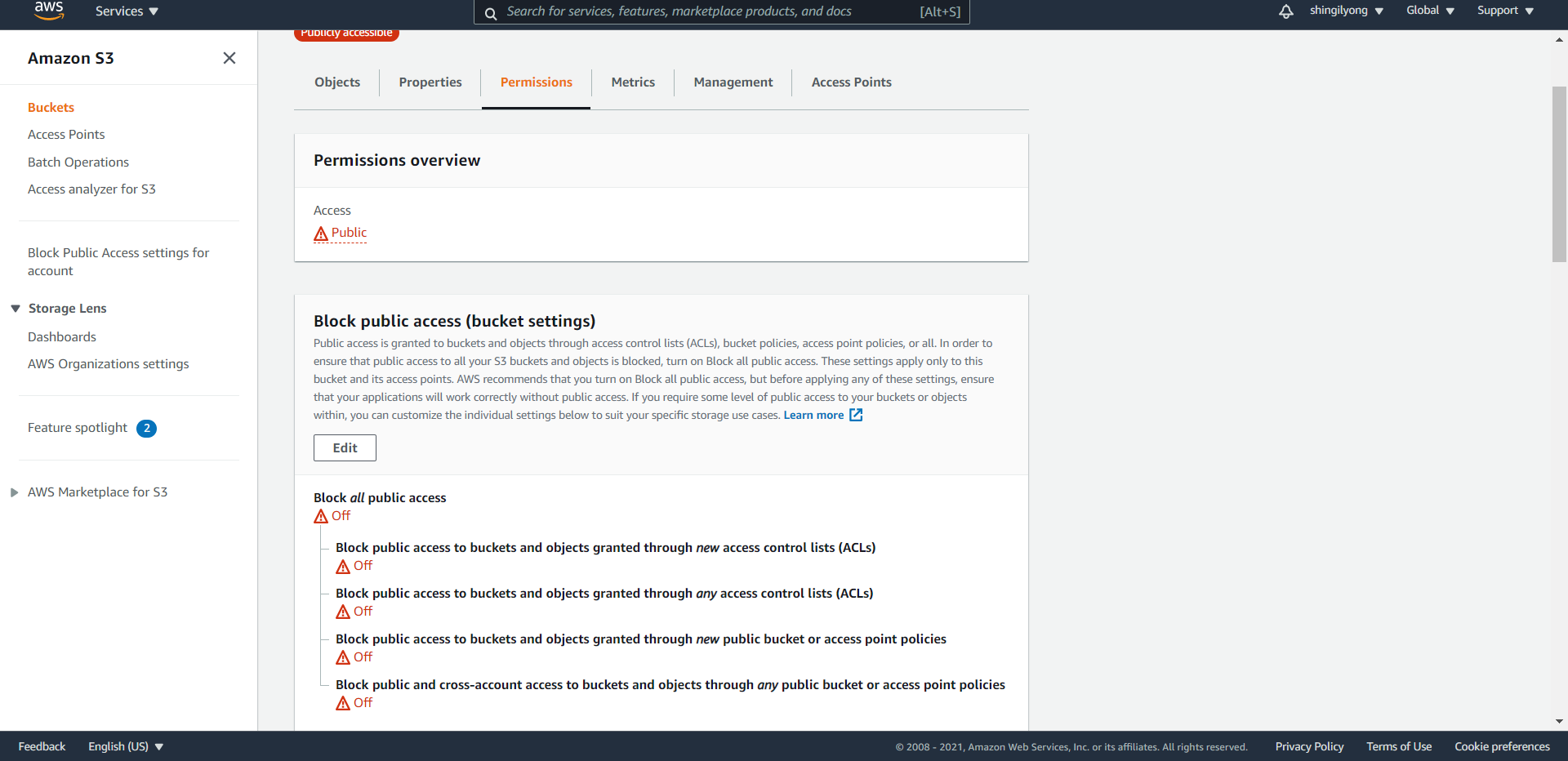Open Feature spotlight link
The height and width of the screenshot is (761, 1568).
coord(78,428)
